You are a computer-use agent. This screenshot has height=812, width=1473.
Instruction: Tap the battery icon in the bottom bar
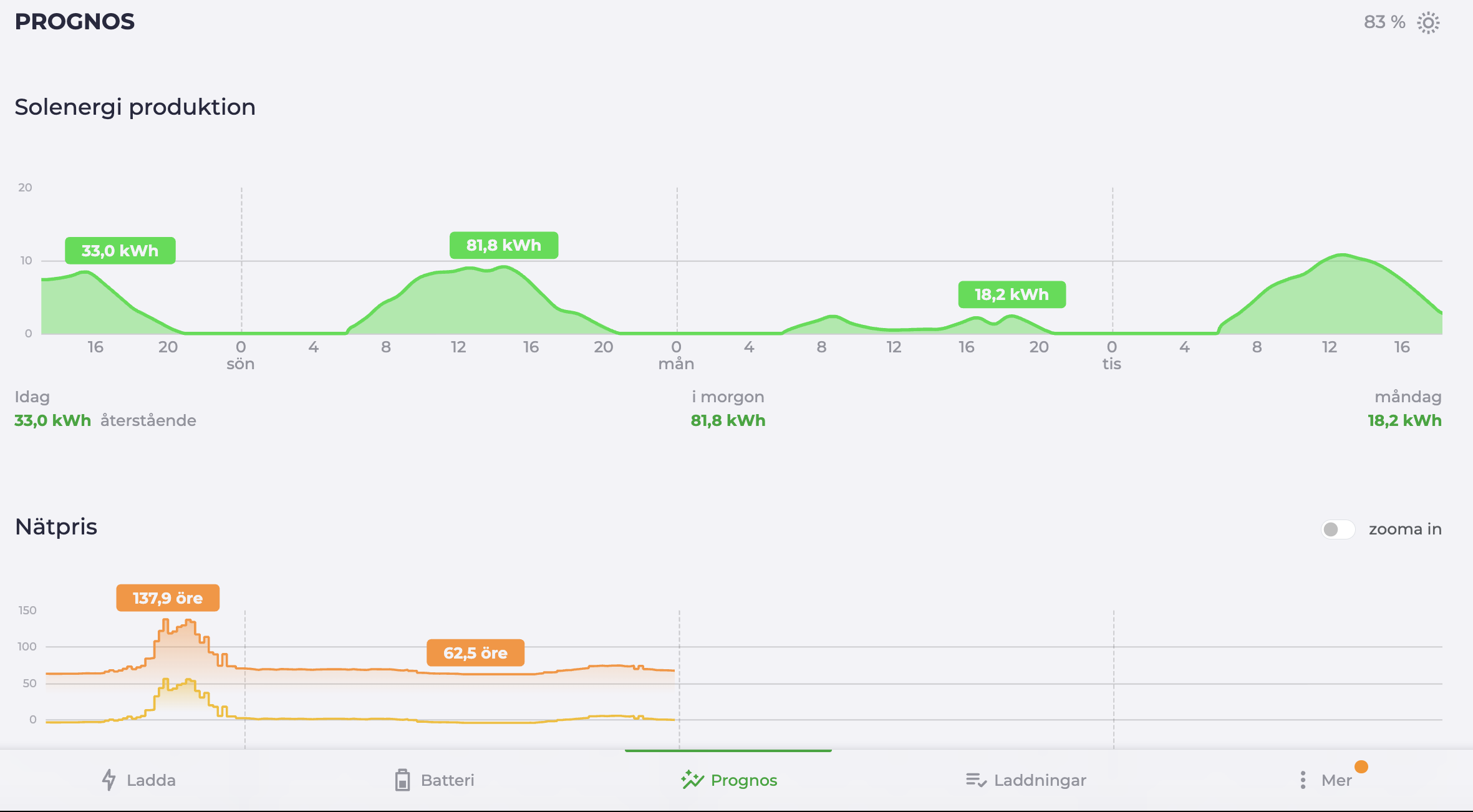(403, 780)
